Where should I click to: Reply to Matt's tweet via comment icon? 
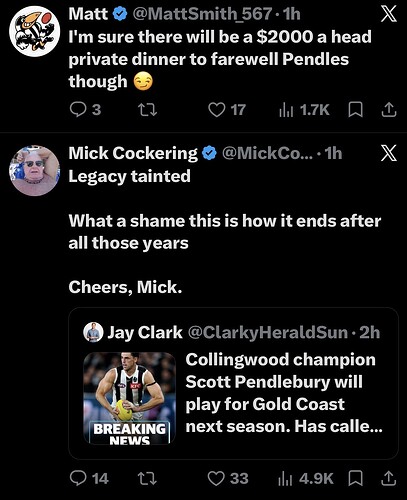(x=78, y=110)
